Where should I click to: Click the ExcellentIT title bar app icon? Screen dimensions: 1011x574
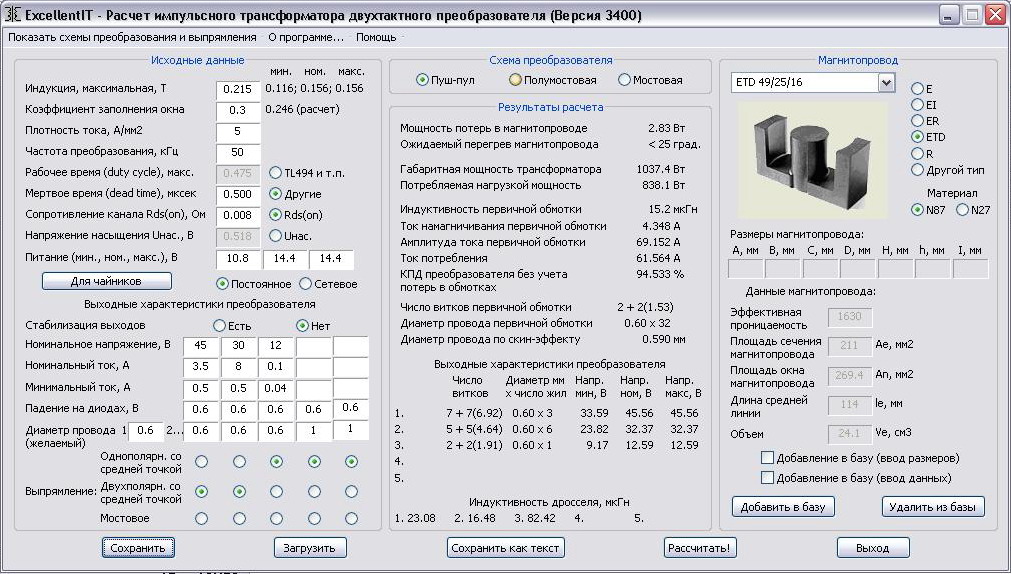click(x=13, y=15)
